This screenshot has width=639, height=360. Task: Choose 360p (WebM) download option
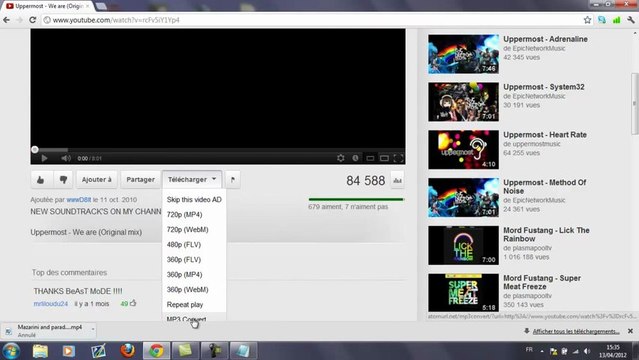tap(194, 290)
